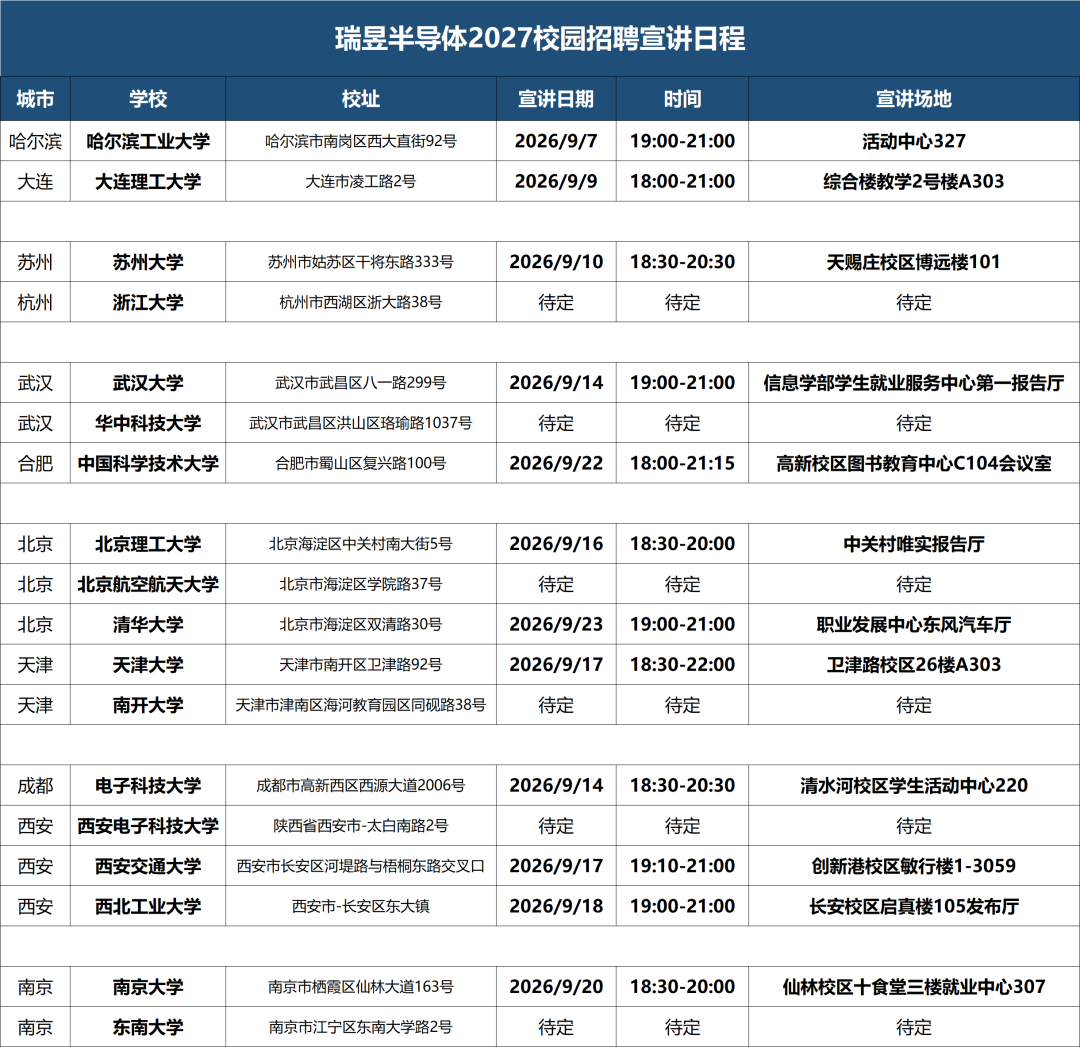The width and height of the screenshot is (1080, 1047).
Task: Select the date 2026/9/9
Action: pyautogui.click(x=556, y=181)
